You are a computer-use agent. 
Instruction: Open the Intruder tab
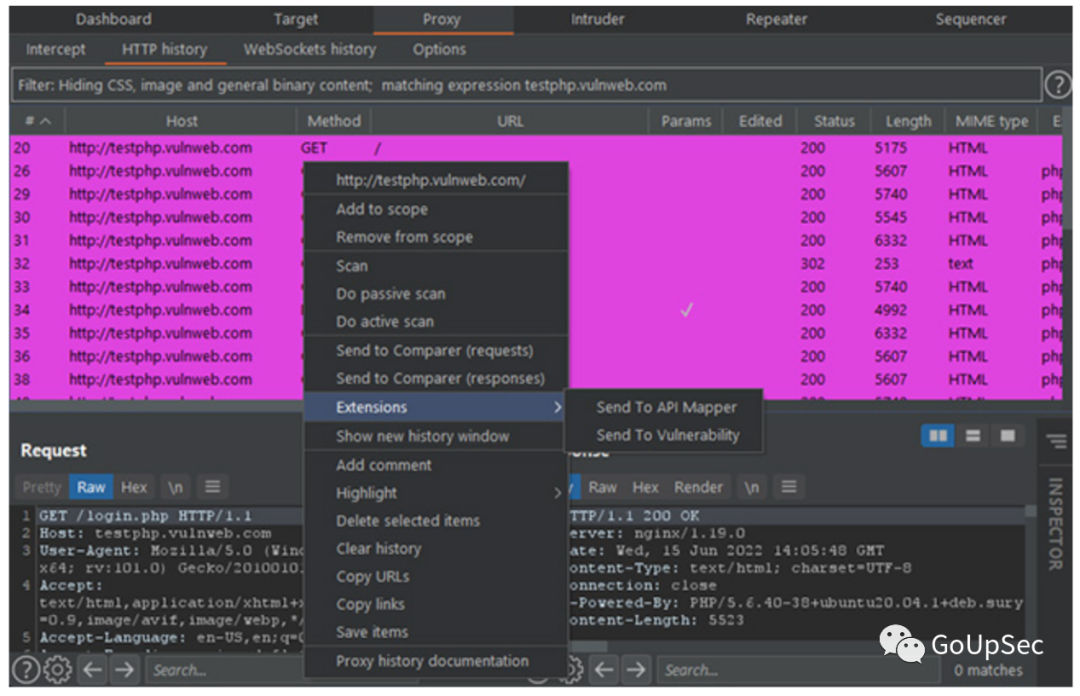click(x=597, y=19)
